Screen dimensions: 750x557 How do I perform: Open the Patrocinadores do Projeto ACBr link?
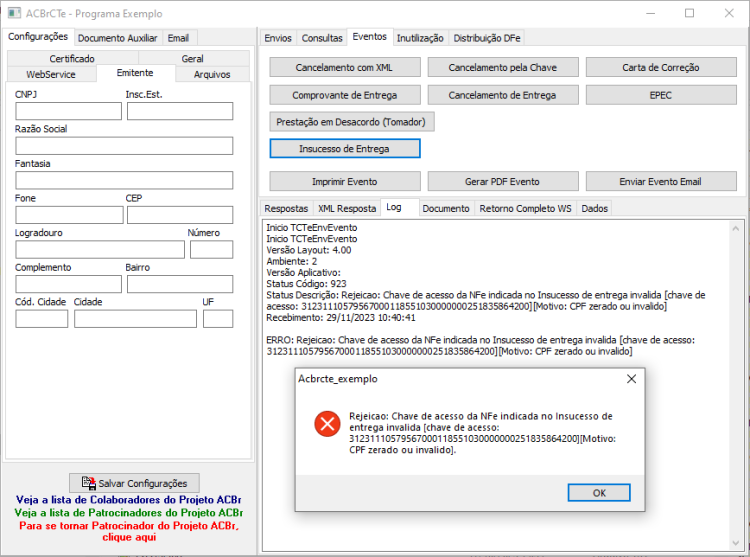[x=128, y=513]
